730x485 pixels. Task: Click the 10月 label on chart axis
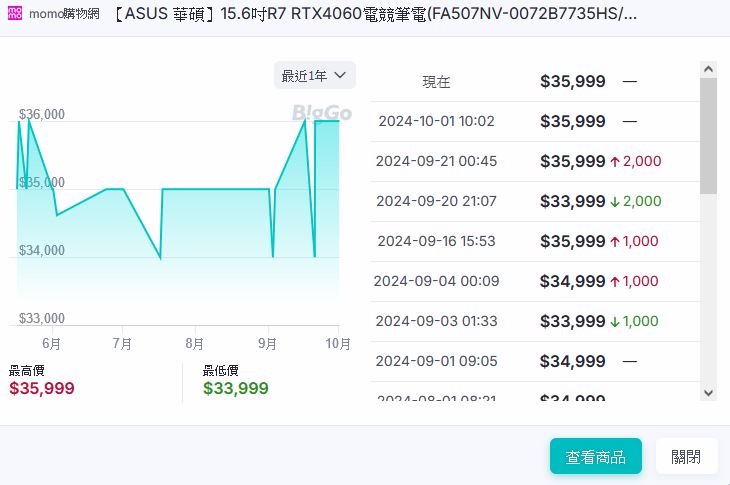[338, 344]
